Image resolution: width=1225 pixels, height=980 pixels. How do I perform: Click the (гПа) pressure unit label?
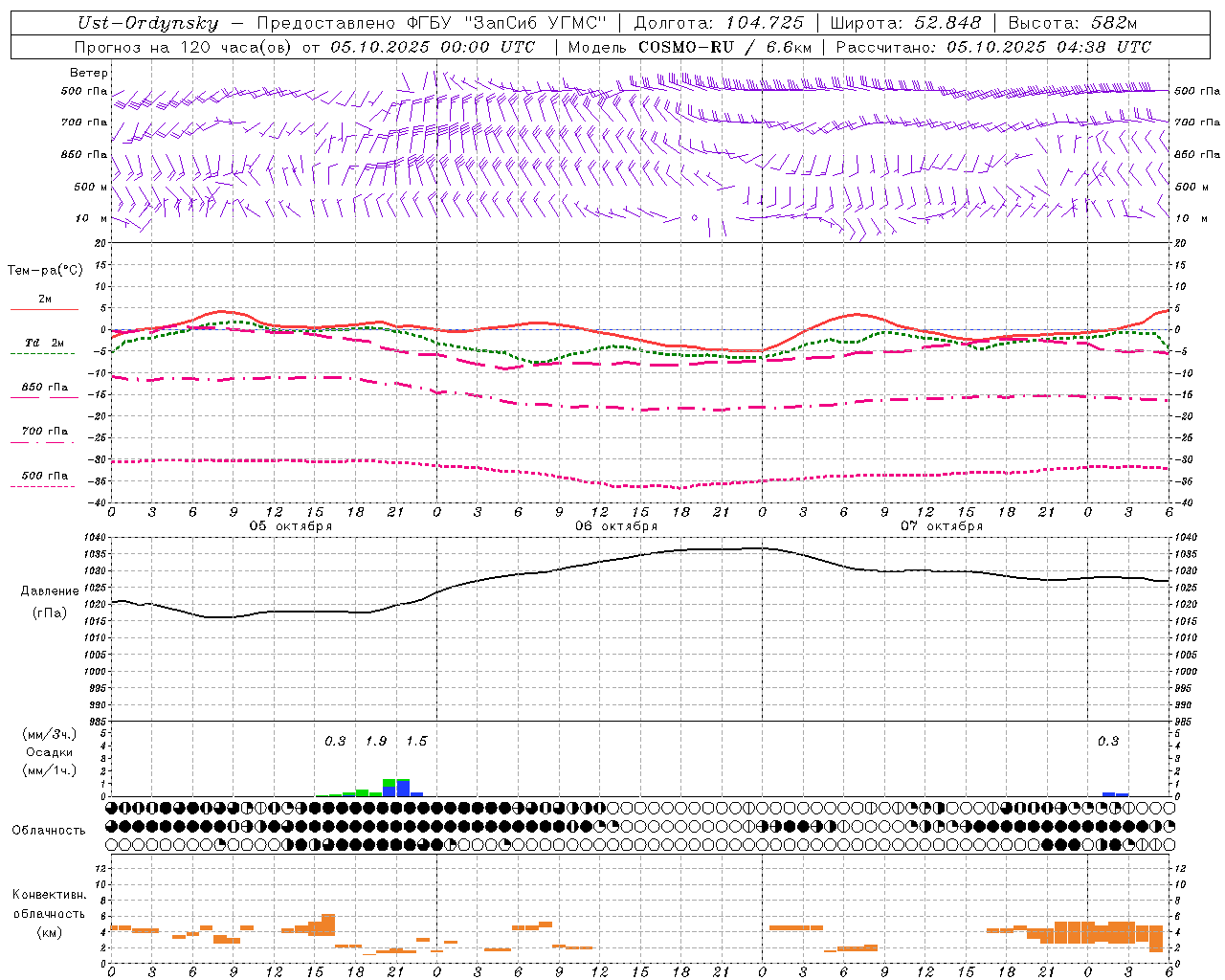coord(50,612)
